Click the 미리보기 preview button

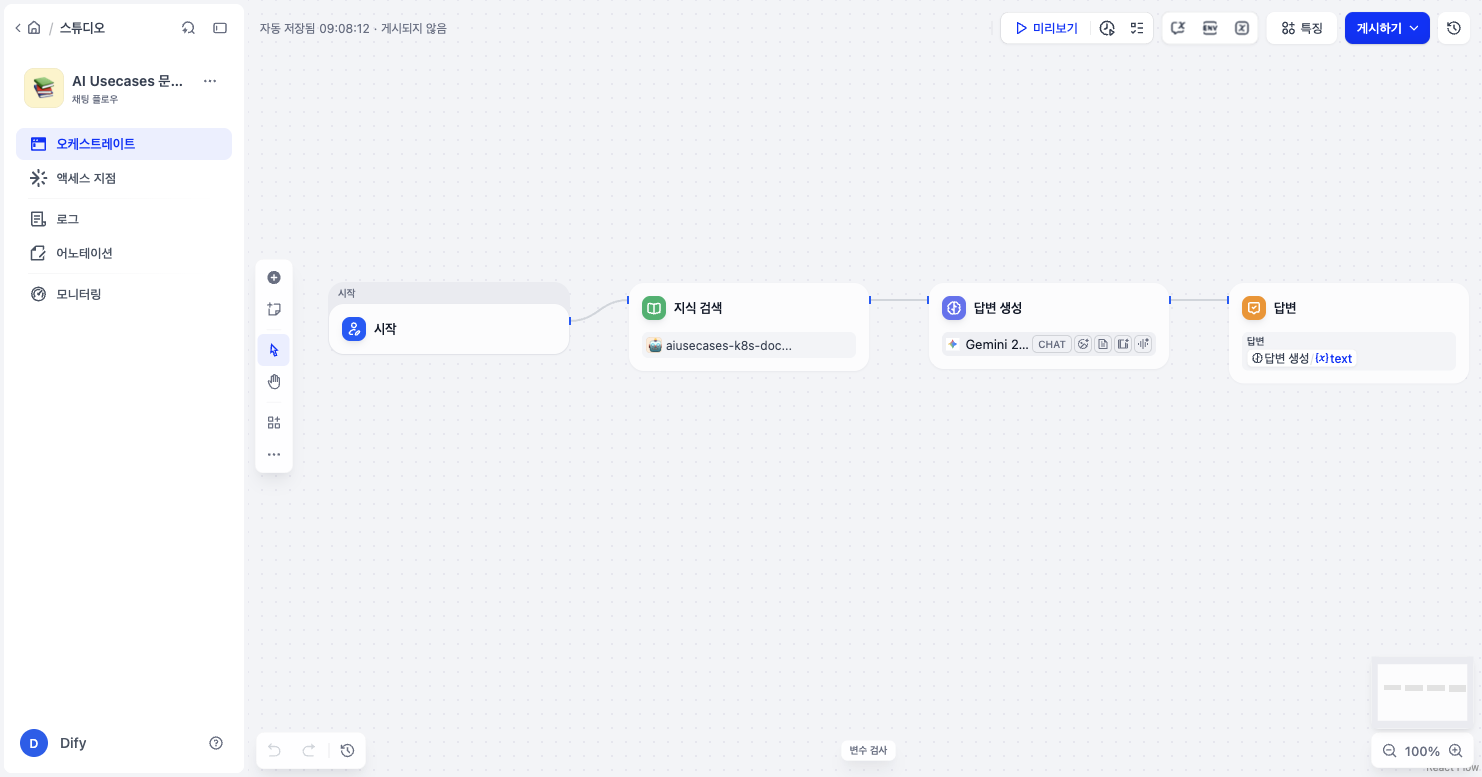click(1046, 28)
